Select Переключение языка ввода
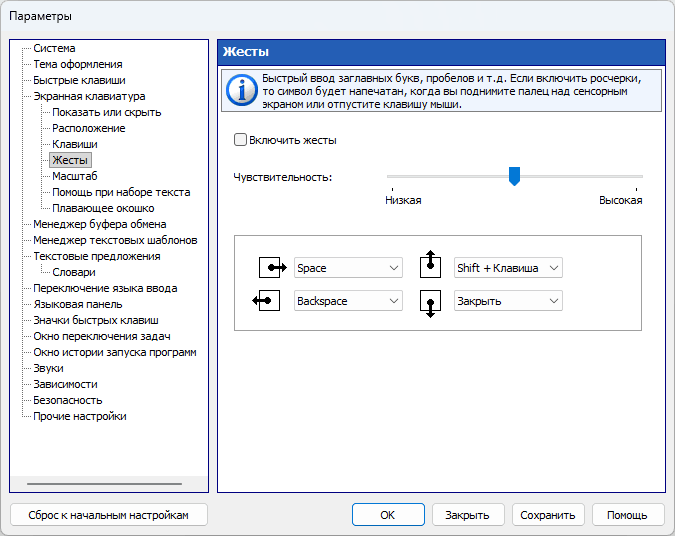The image size is (675, 536). tap(105, 288)
